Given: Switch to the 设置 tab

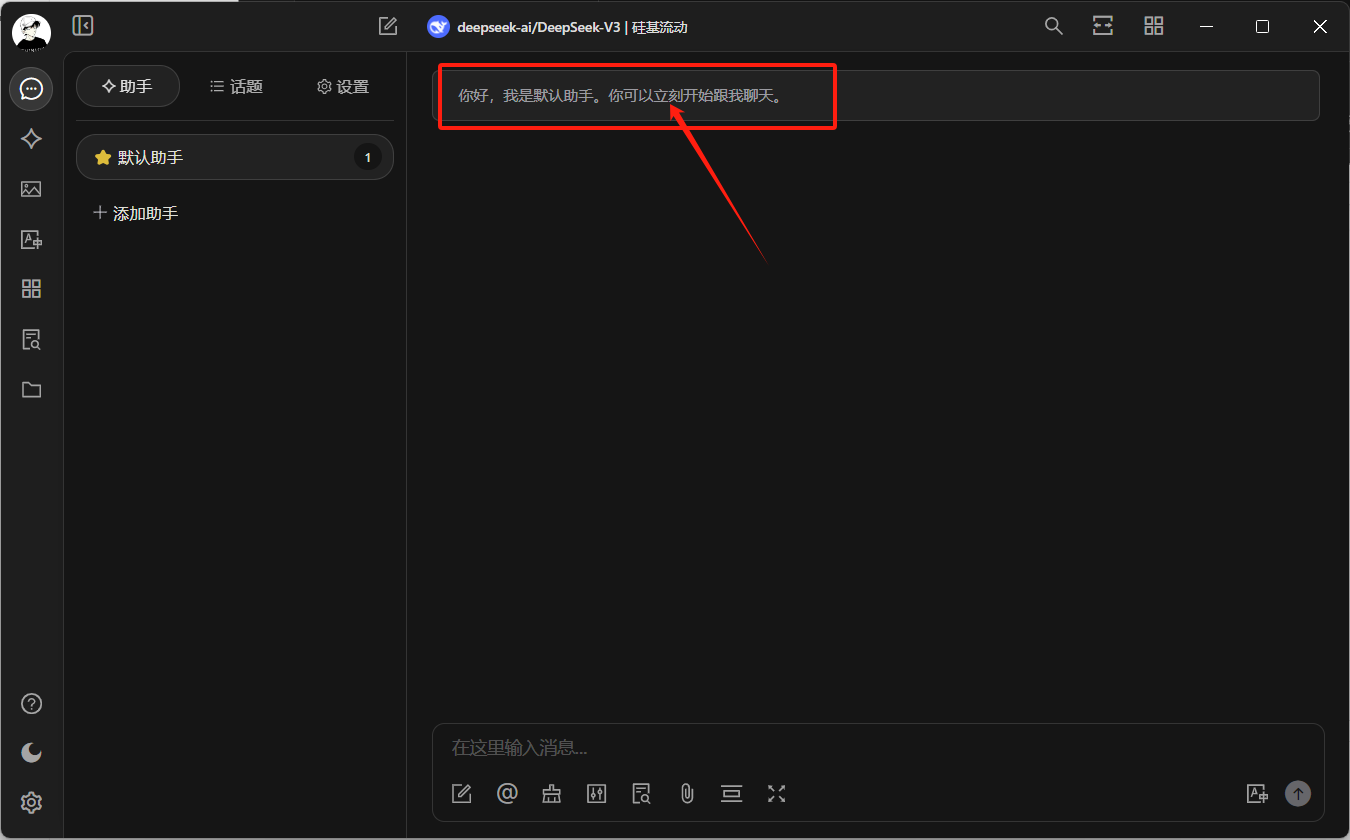Looking at the screenshot, I should coord(343,87).
